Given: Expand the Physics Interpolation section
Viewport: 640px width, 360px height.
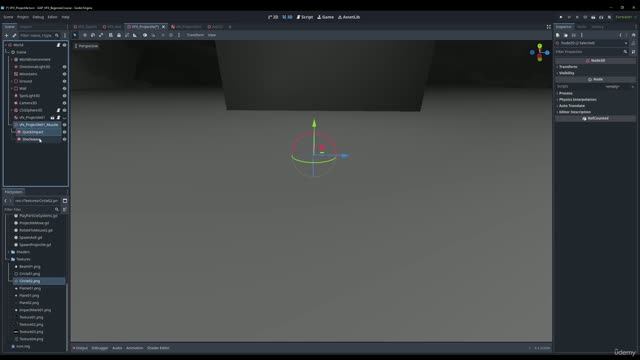Looking at the screenshot, I should (577, 100).
